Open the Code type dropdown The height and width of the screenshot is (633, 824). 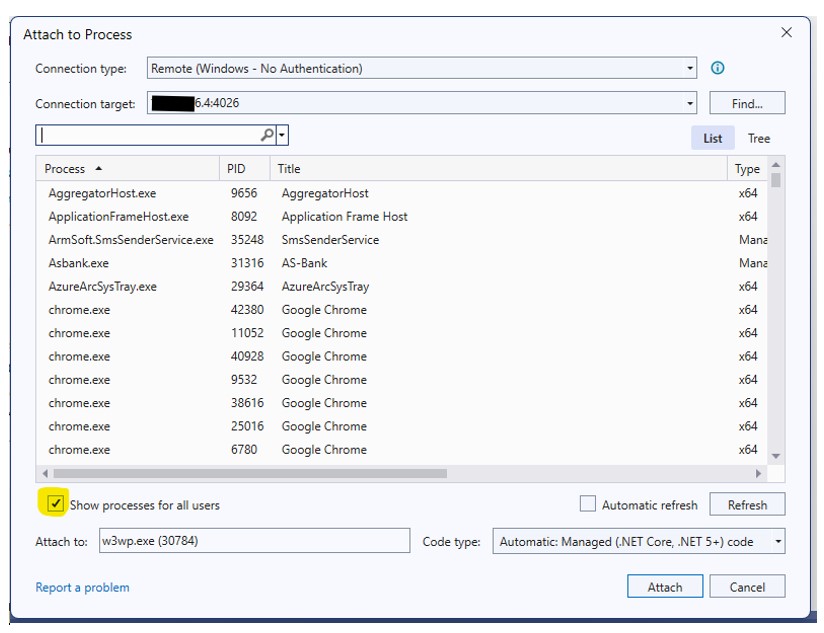click(x=778, y=541)
